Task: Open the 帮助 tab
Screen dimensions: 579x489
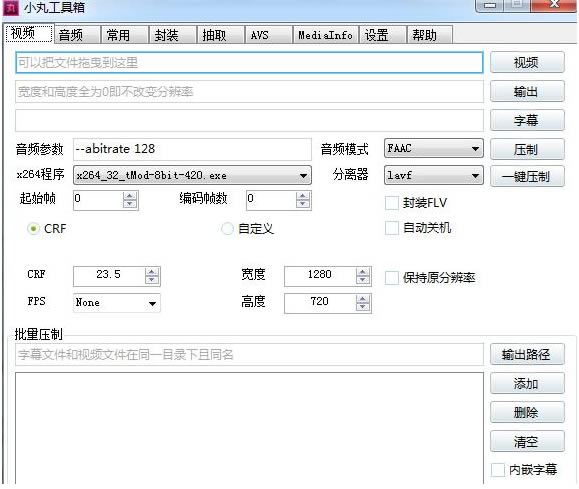Action: [x=430, y=35]
